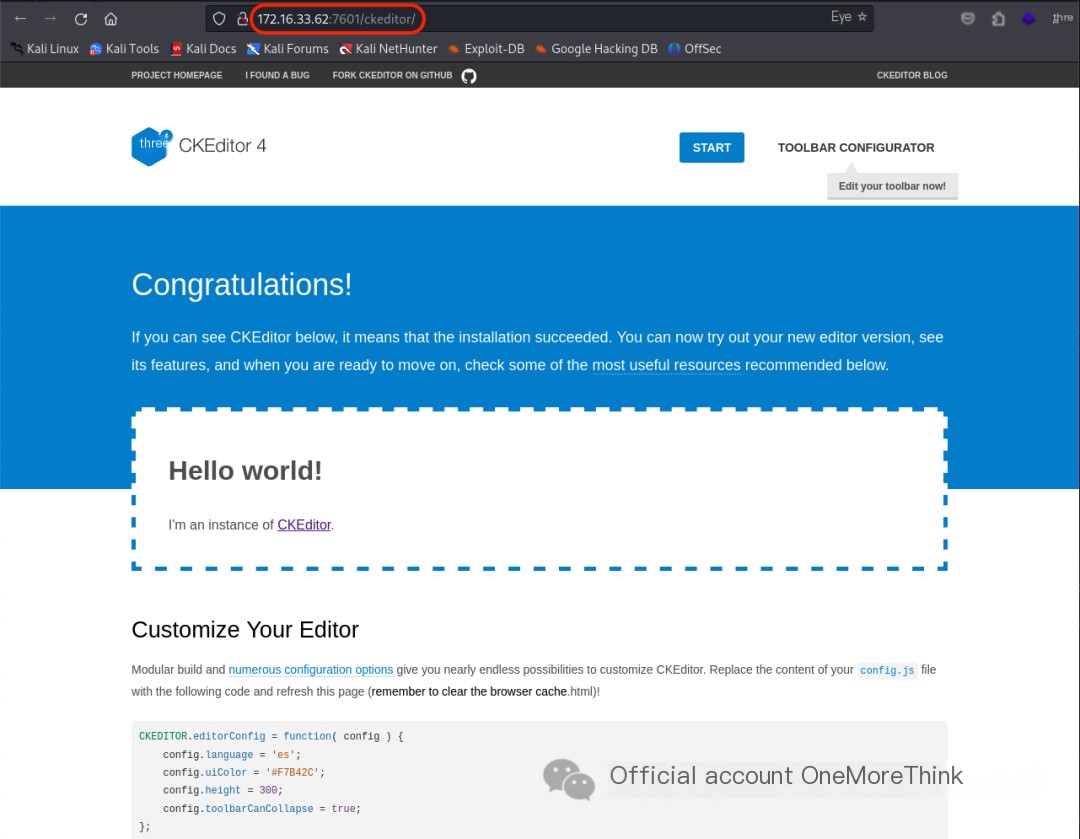Open I Found a Bug menu link

[277, 75]
